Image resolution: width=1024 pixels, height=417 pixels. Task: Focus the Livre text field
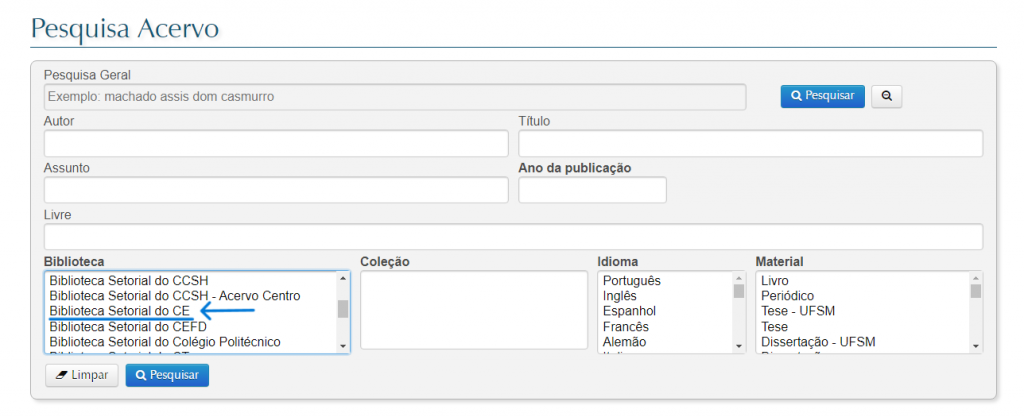coord(513,237)
